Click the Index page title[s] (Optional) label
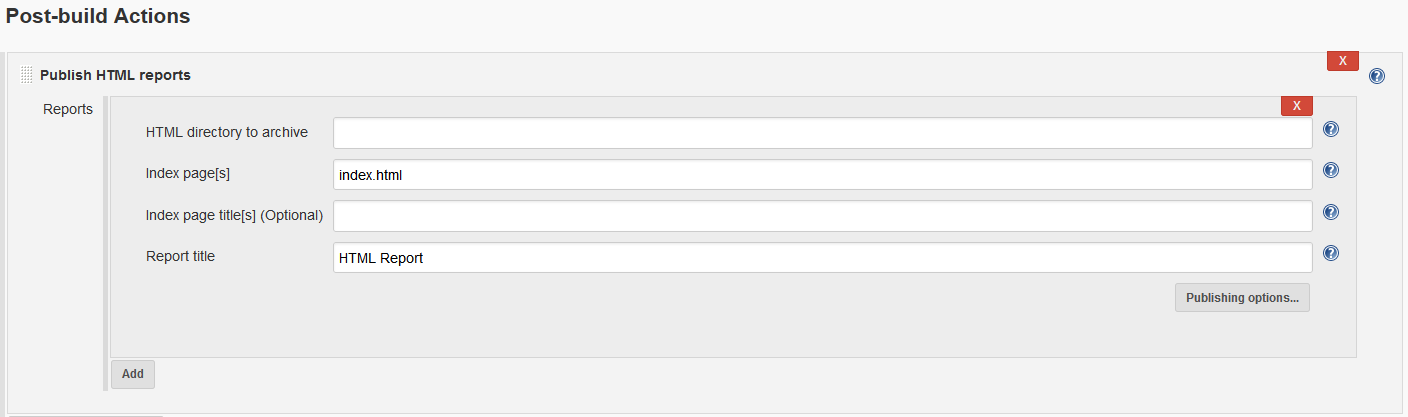1408x417 pixels. tap(235, 214)
